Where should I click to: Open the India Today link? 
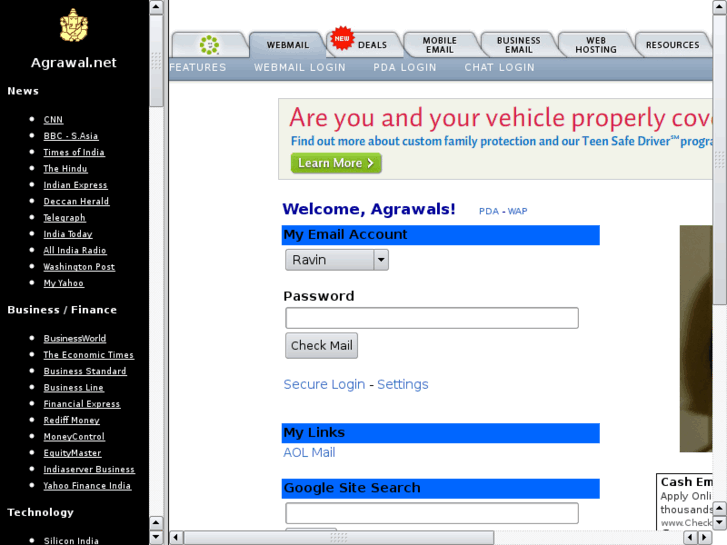(68, 234)
